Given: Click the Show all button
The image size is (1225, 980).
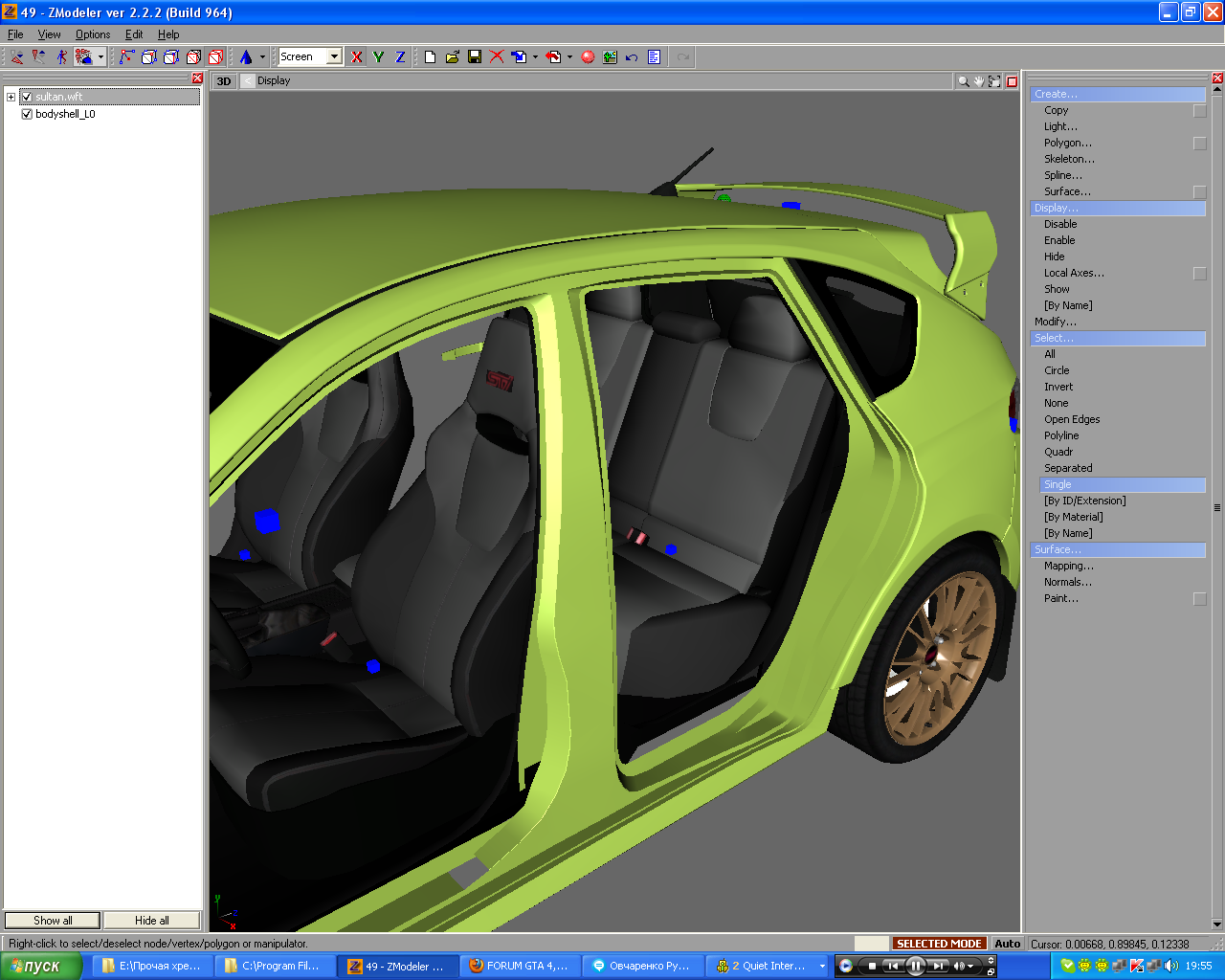Looking at the screenshot, I should (53, 921).
